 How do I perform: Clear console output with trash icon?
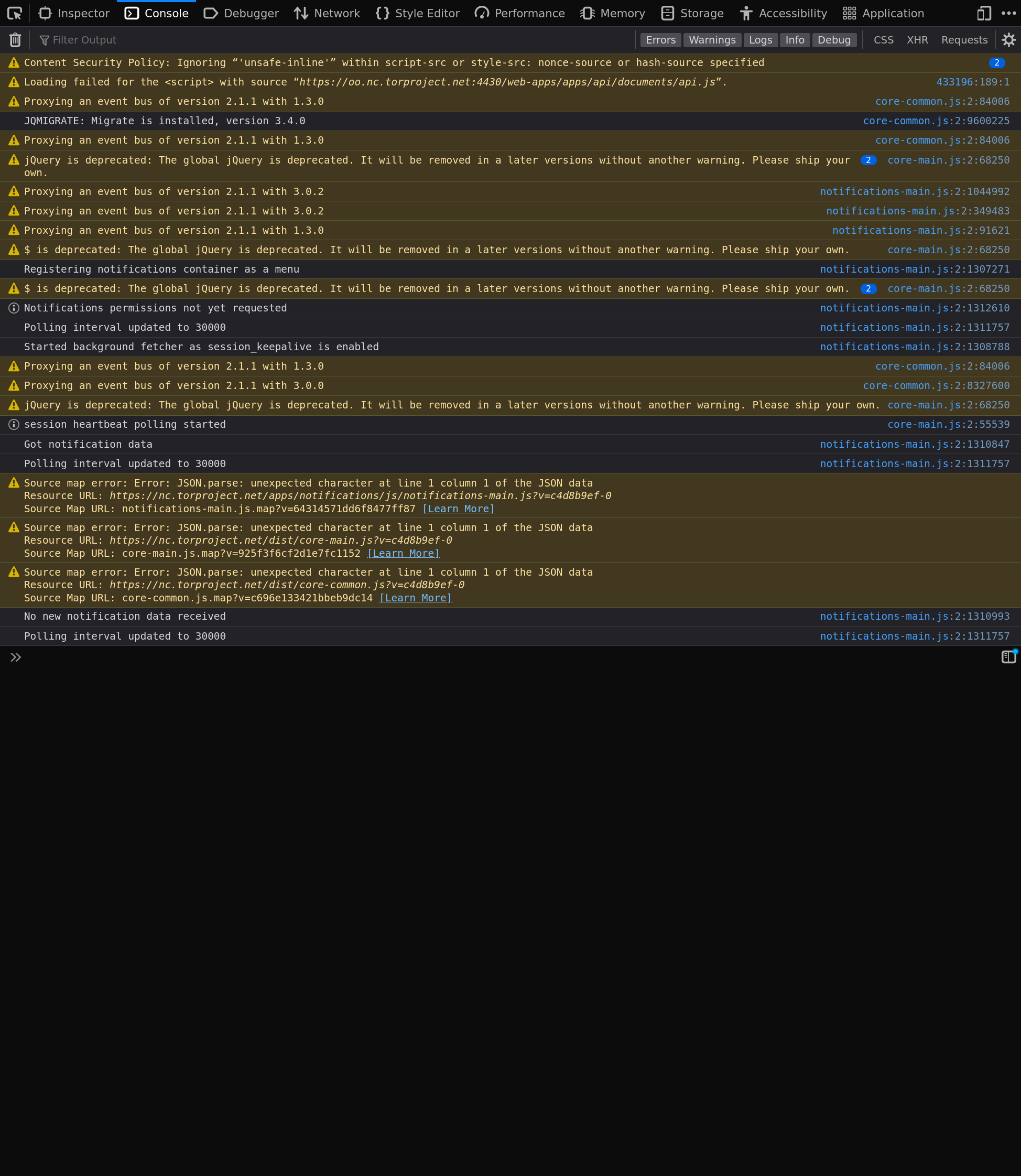pos(15,40)
